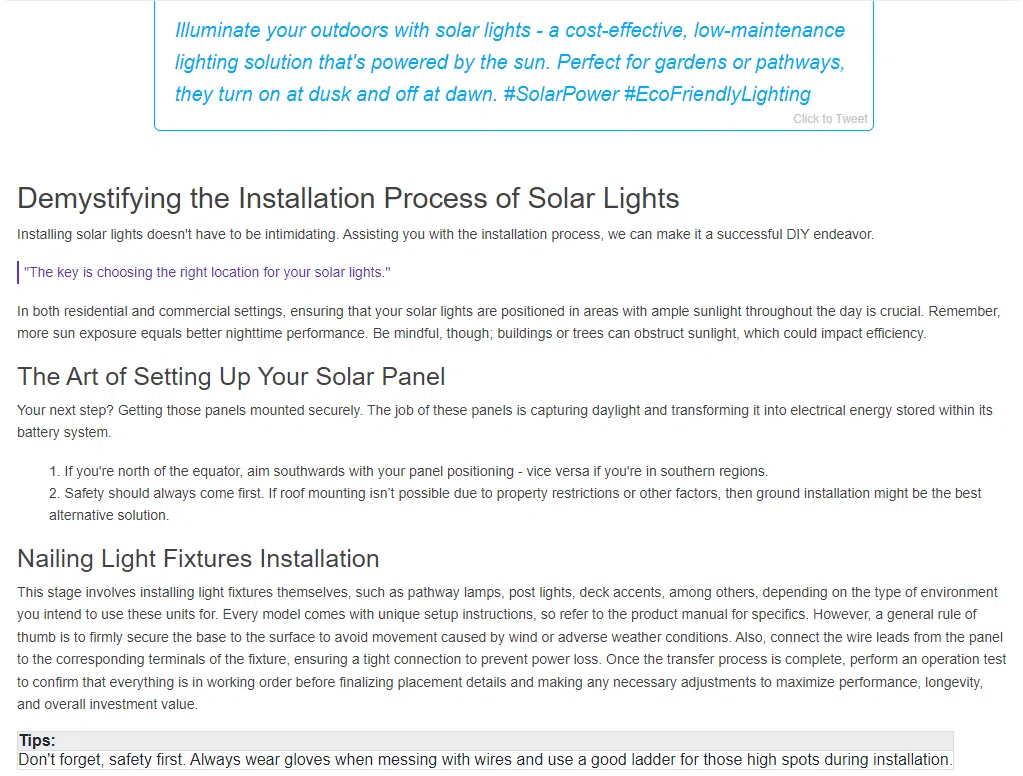Click the #EcoFriendlyLighting hashtag in the tweet
This screenshot has width=1023, height=776.
click(717, 94)
